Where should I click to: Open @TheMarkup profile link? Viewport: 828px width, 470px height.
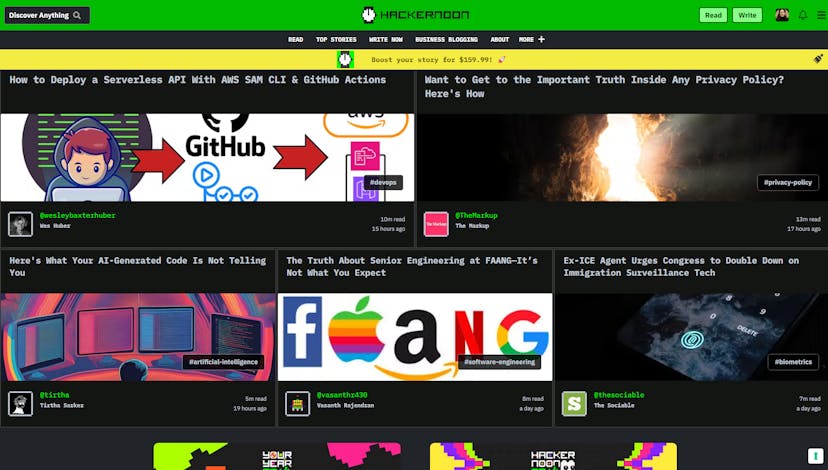477,215
